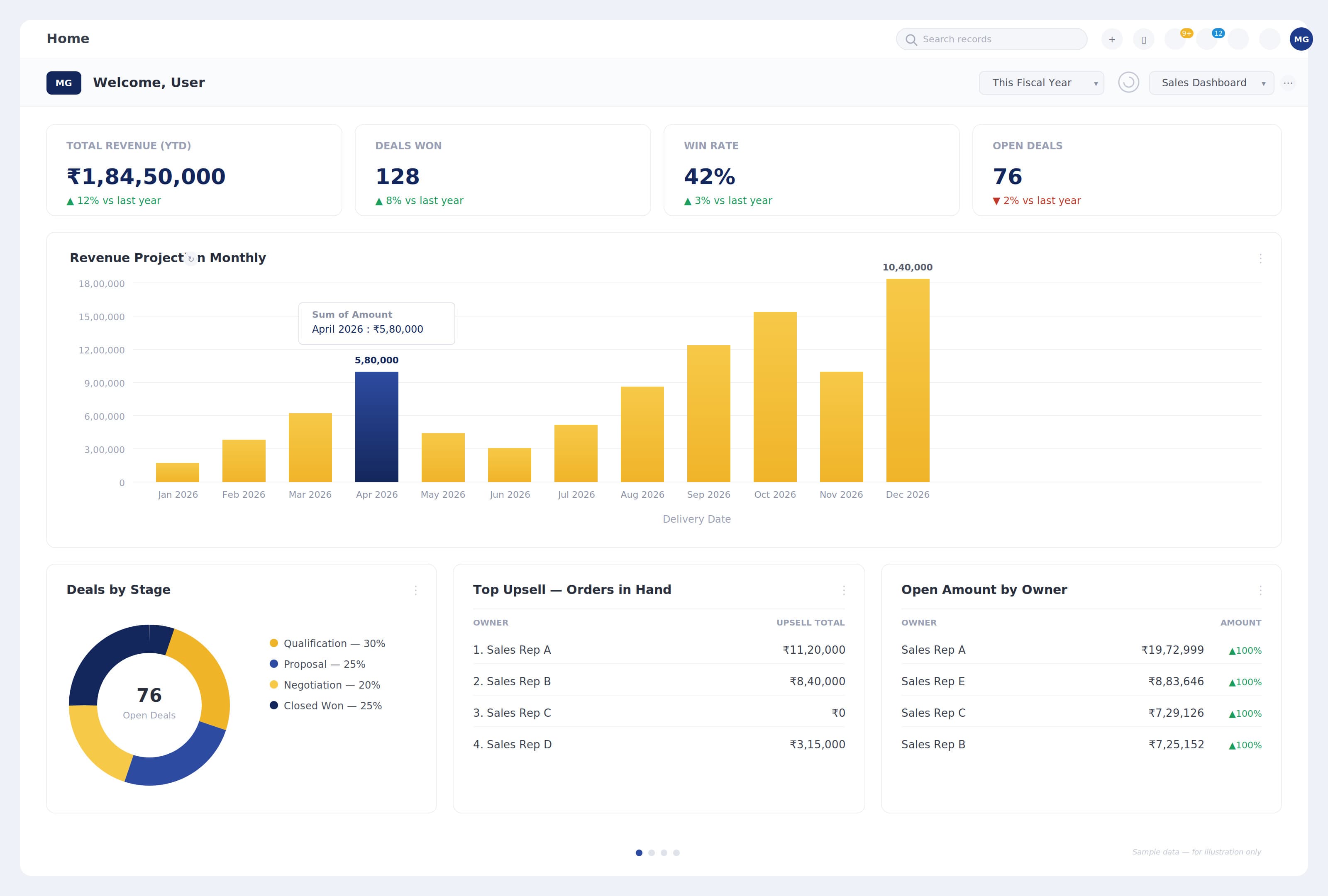The image size is (1328, 896).
Task: Click the small refresh icon in the Revenue Projection title
Action: 191,259
